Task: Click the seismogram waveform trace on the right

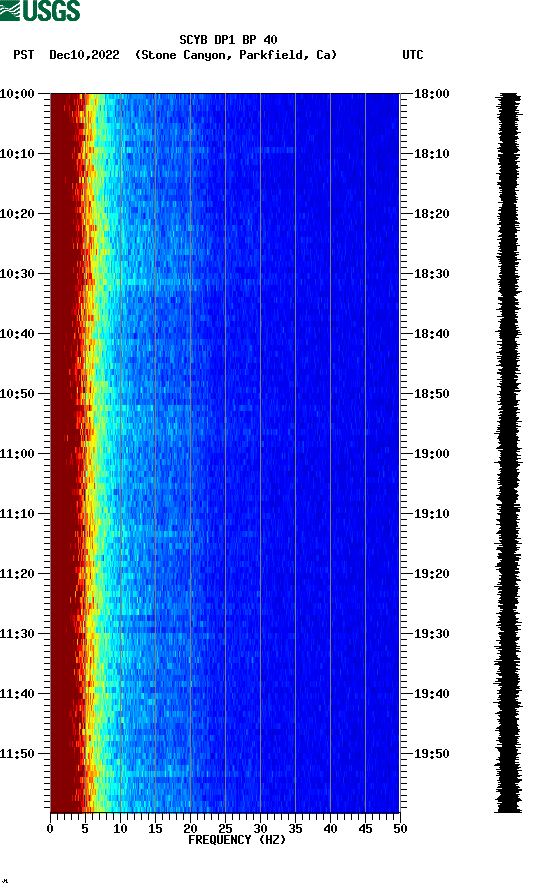Action: [508, 453]
